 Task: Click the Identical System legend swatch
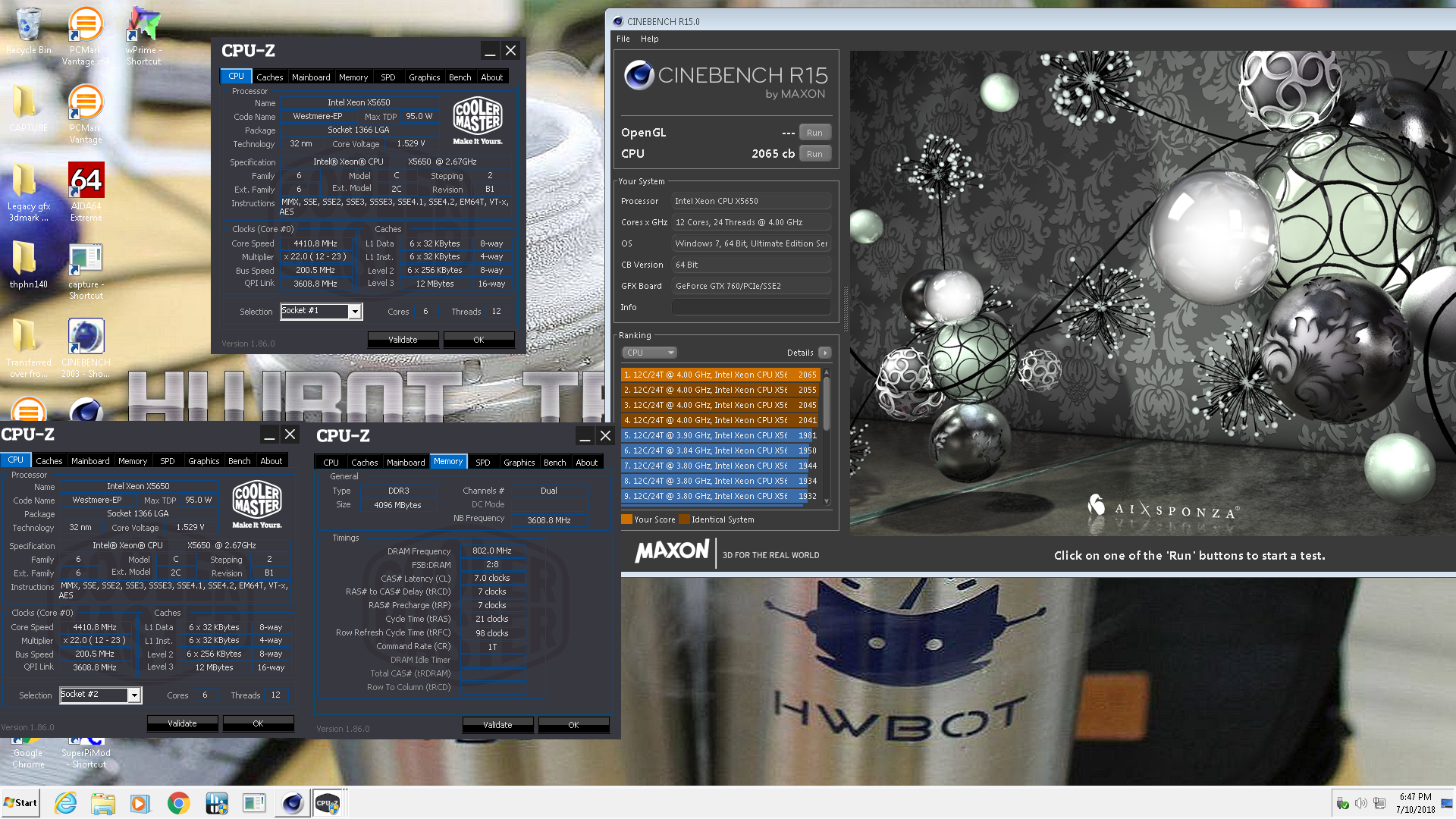coord(685,519)
